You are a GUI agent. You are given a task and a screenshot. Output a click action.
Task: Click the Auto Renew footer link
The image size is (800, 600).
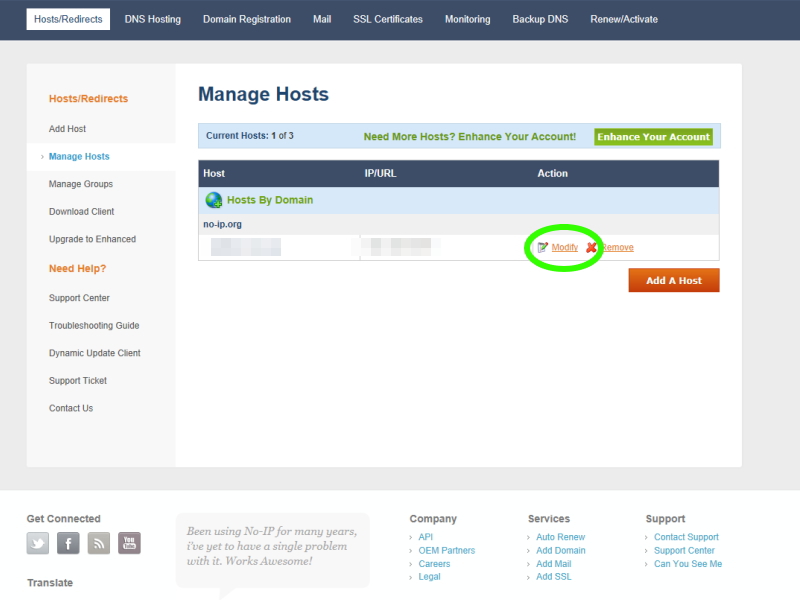pos(560,537)
